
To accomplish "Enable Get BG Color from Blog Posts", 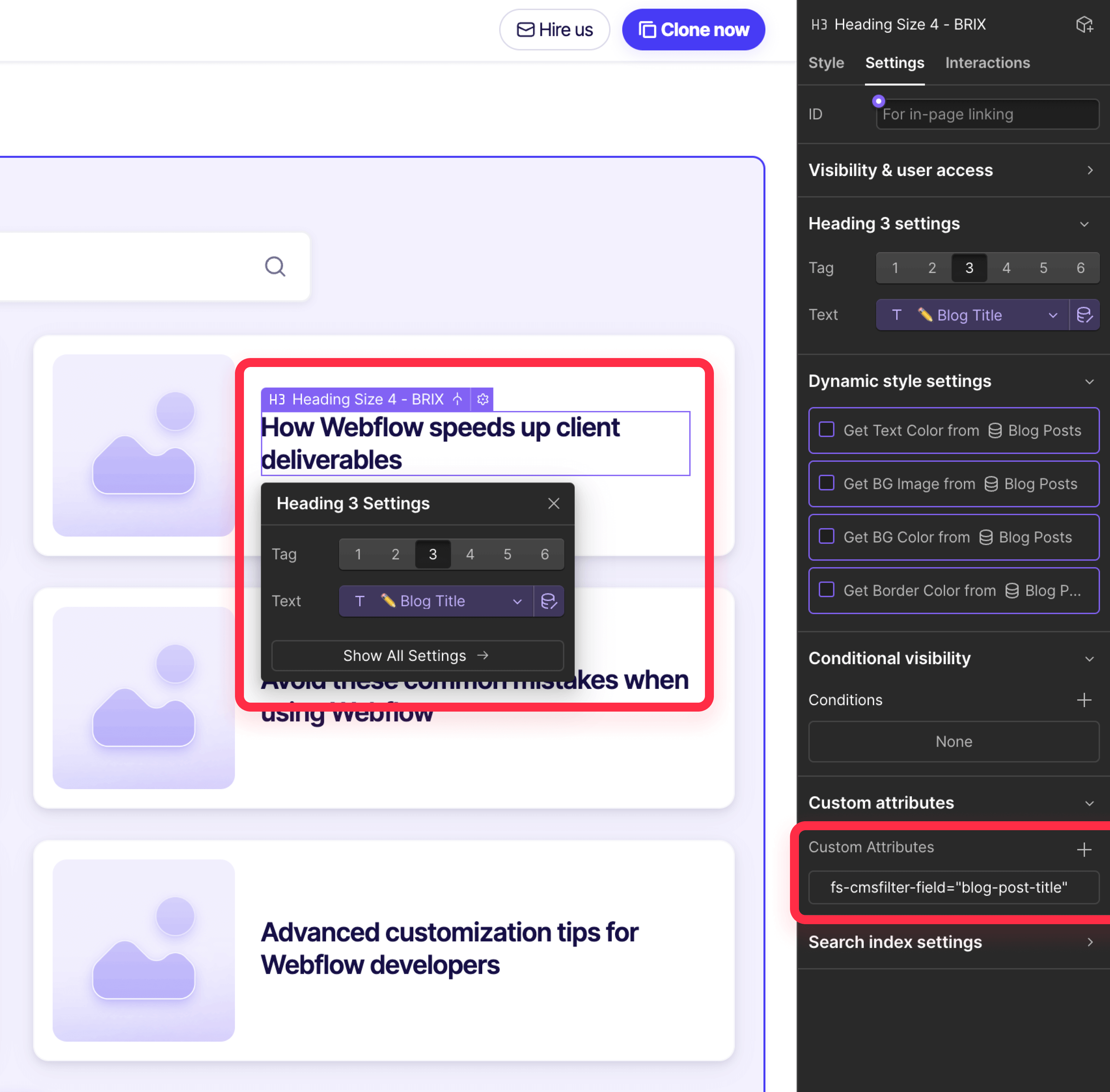I will point(827,536).
